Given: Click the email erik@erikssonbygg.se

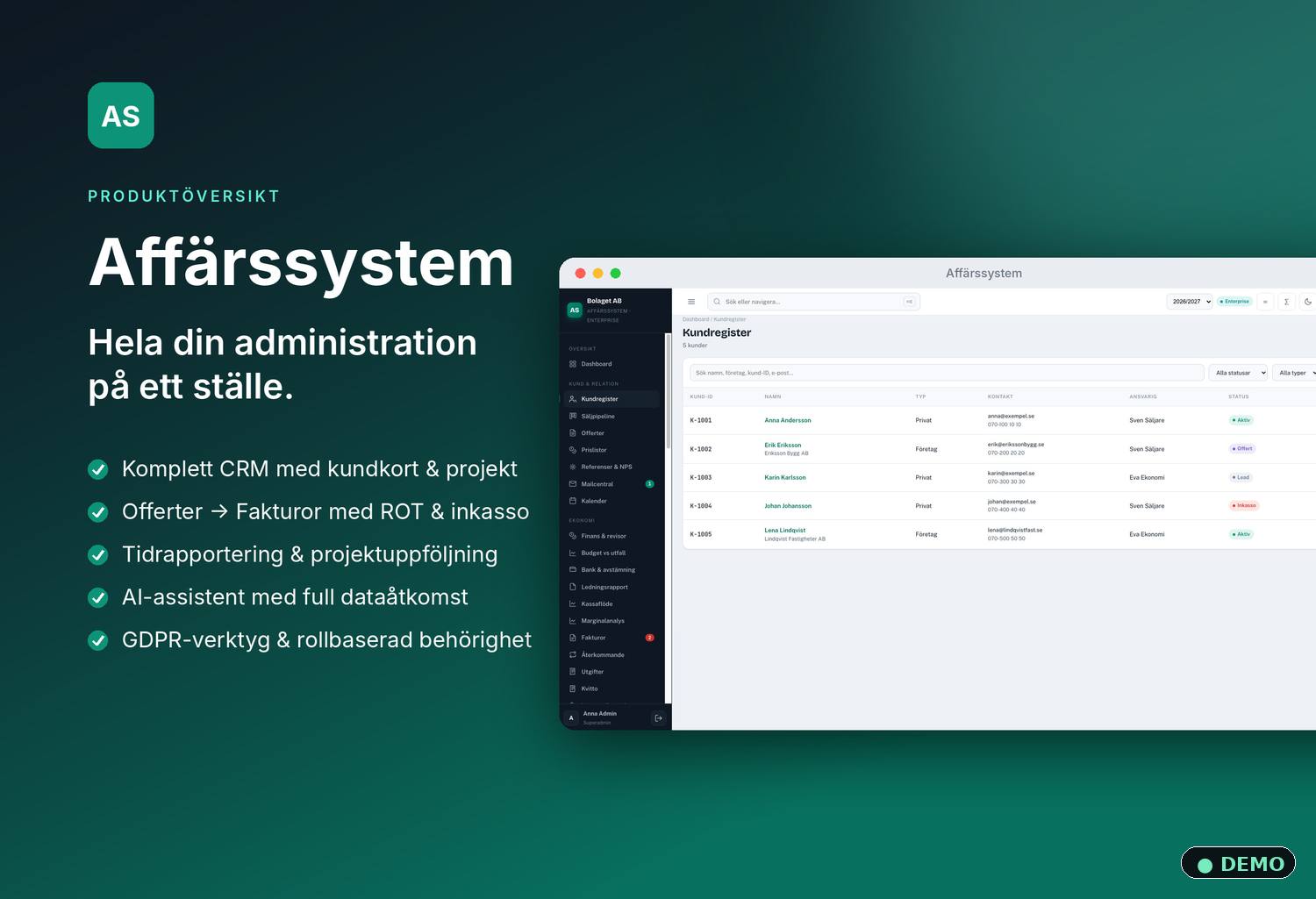Looking at the screenshot, I should coord(1016,445).
